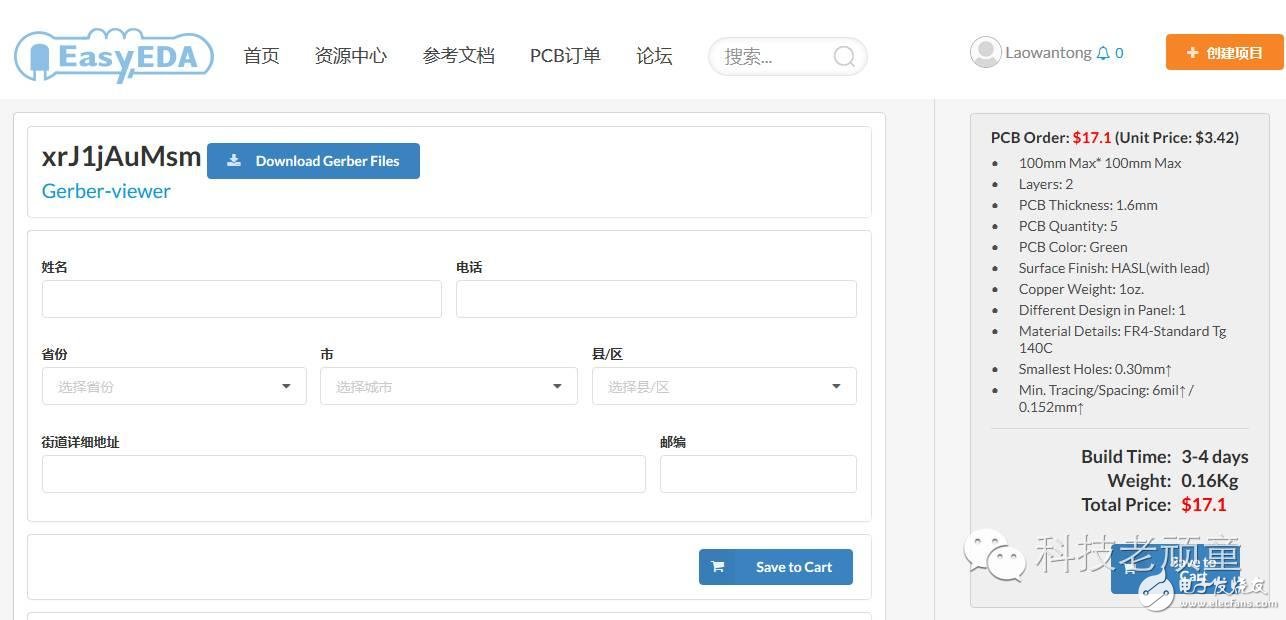Viewport: 1286px width, 620px height.
Task: Expand the 省份 province dropdown
Action: click(x=174, y=386)
